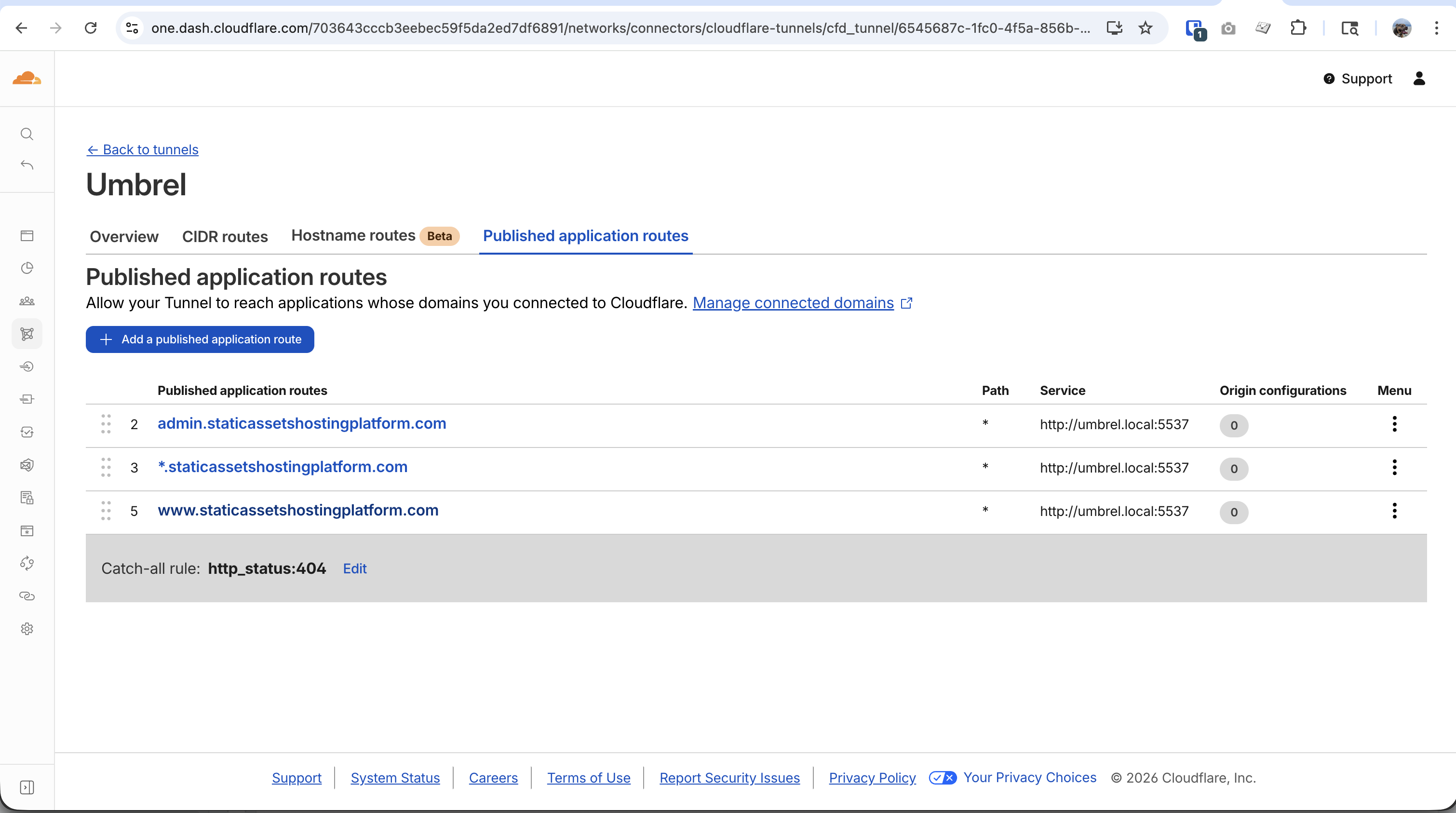Click the Cloudflare logo icon

[x=27, y=78]
